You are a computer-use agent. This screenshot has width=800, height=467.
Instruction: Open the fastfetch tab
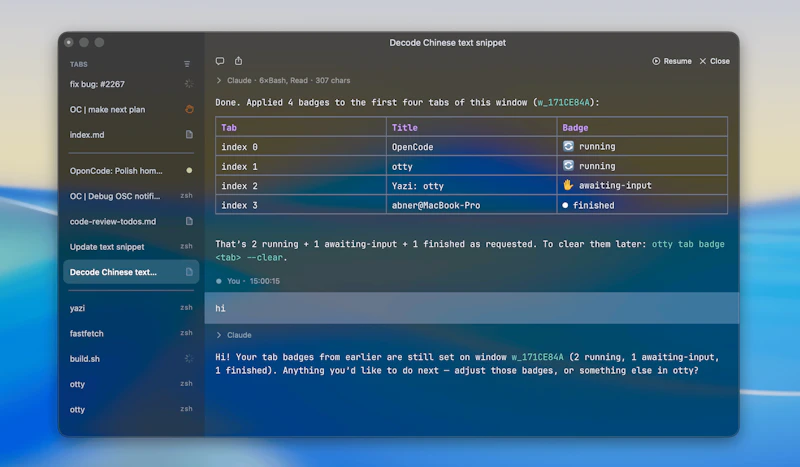[131, 333]
